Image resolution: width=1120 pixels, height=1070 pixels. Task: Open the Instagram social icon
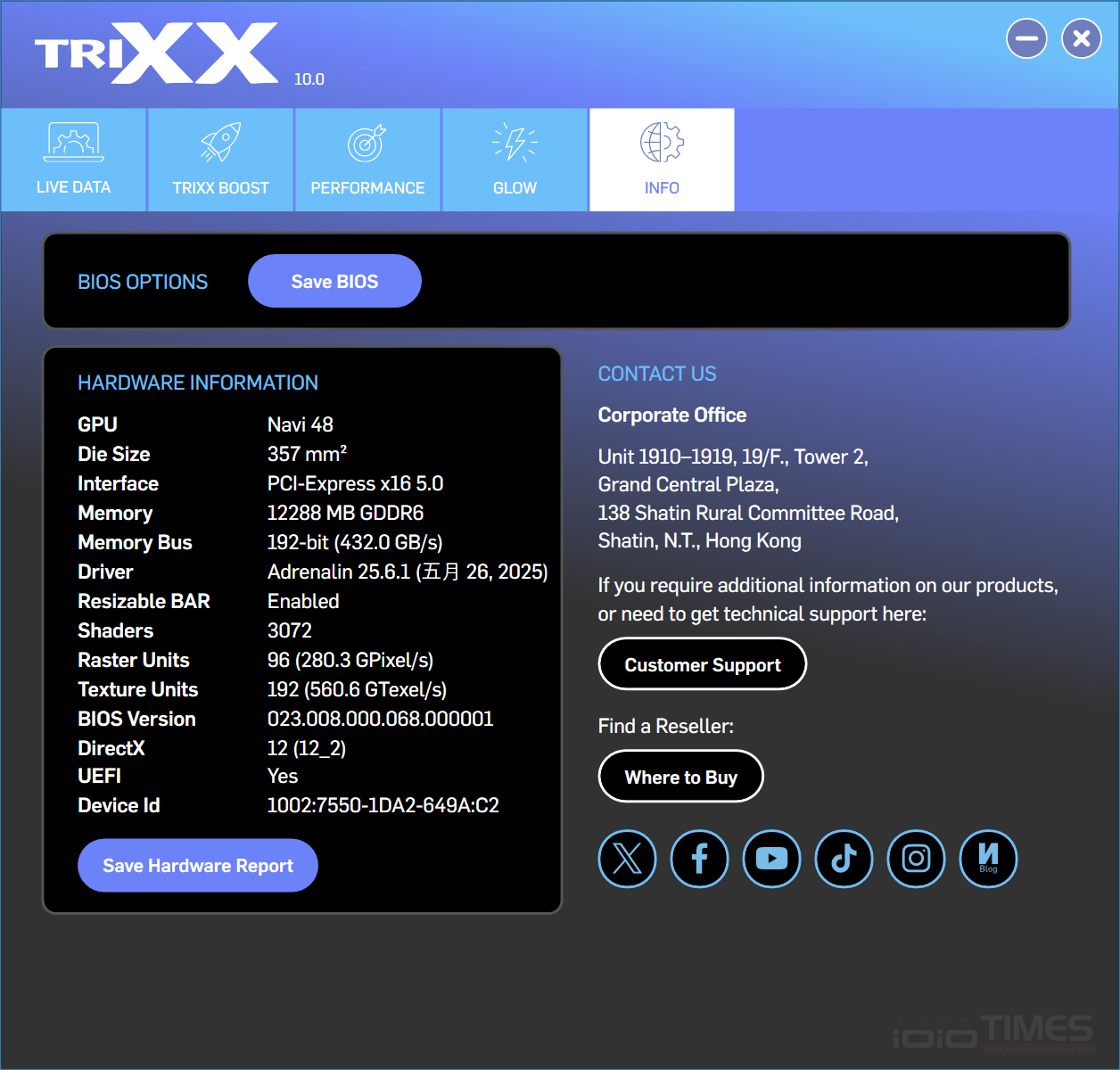click(x=916, y=859)
